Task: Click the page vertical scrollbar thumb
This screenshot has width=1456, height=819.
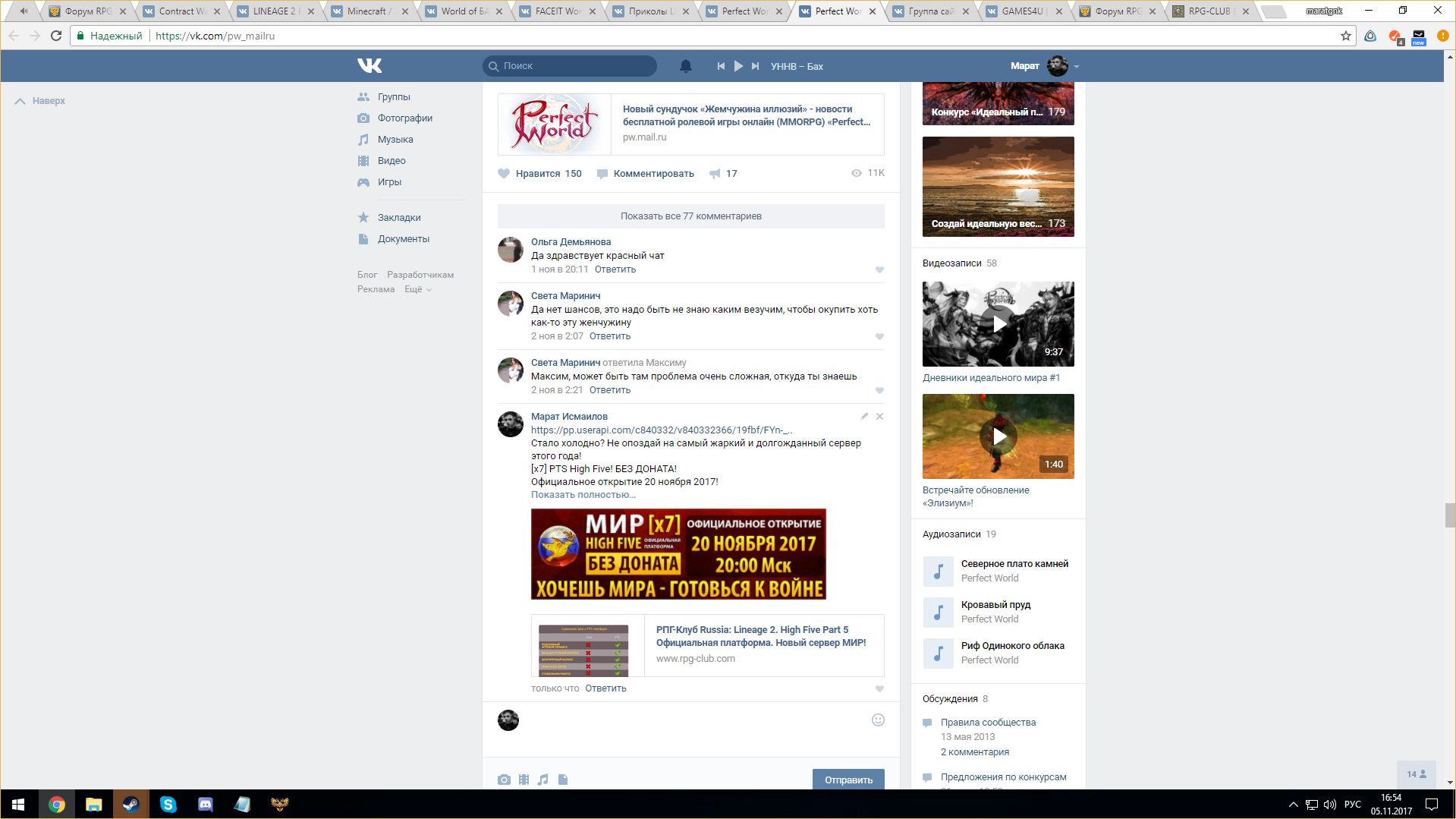Action: pos(1450,515)
